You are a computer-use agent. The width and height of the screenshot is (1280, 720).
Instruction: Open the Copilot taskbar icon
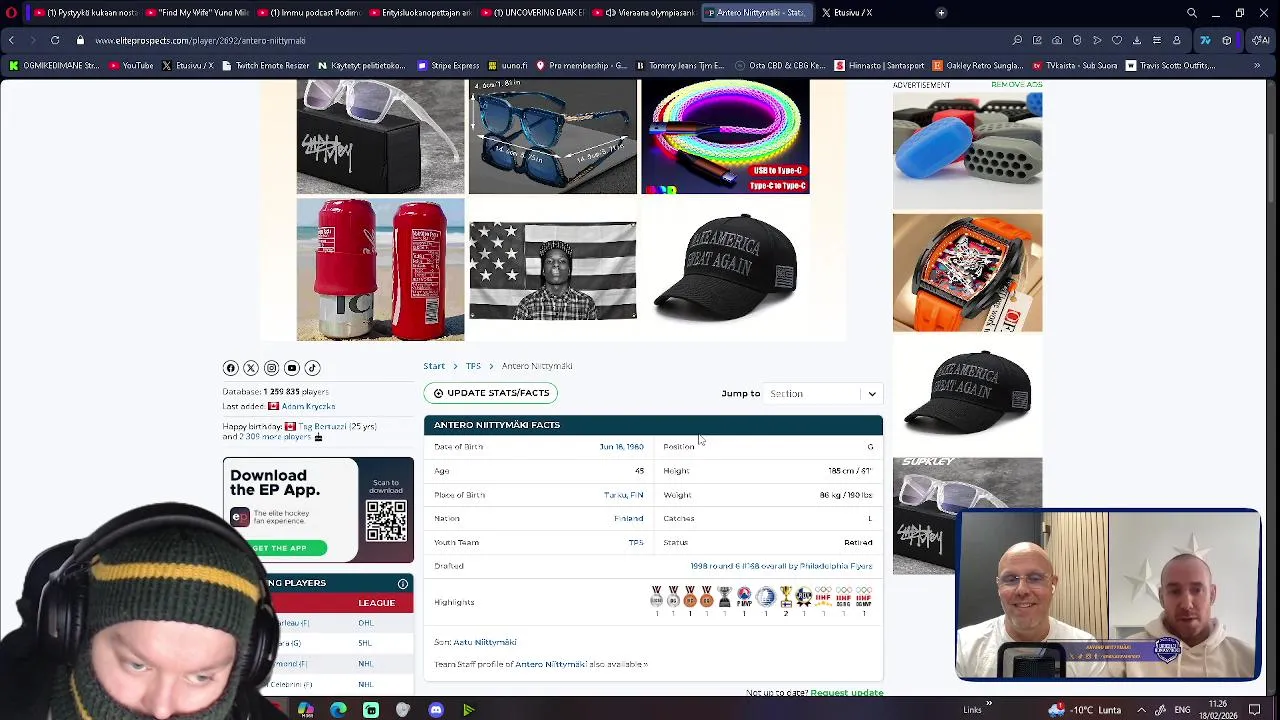pyautogui.click(x=306, y=710)
